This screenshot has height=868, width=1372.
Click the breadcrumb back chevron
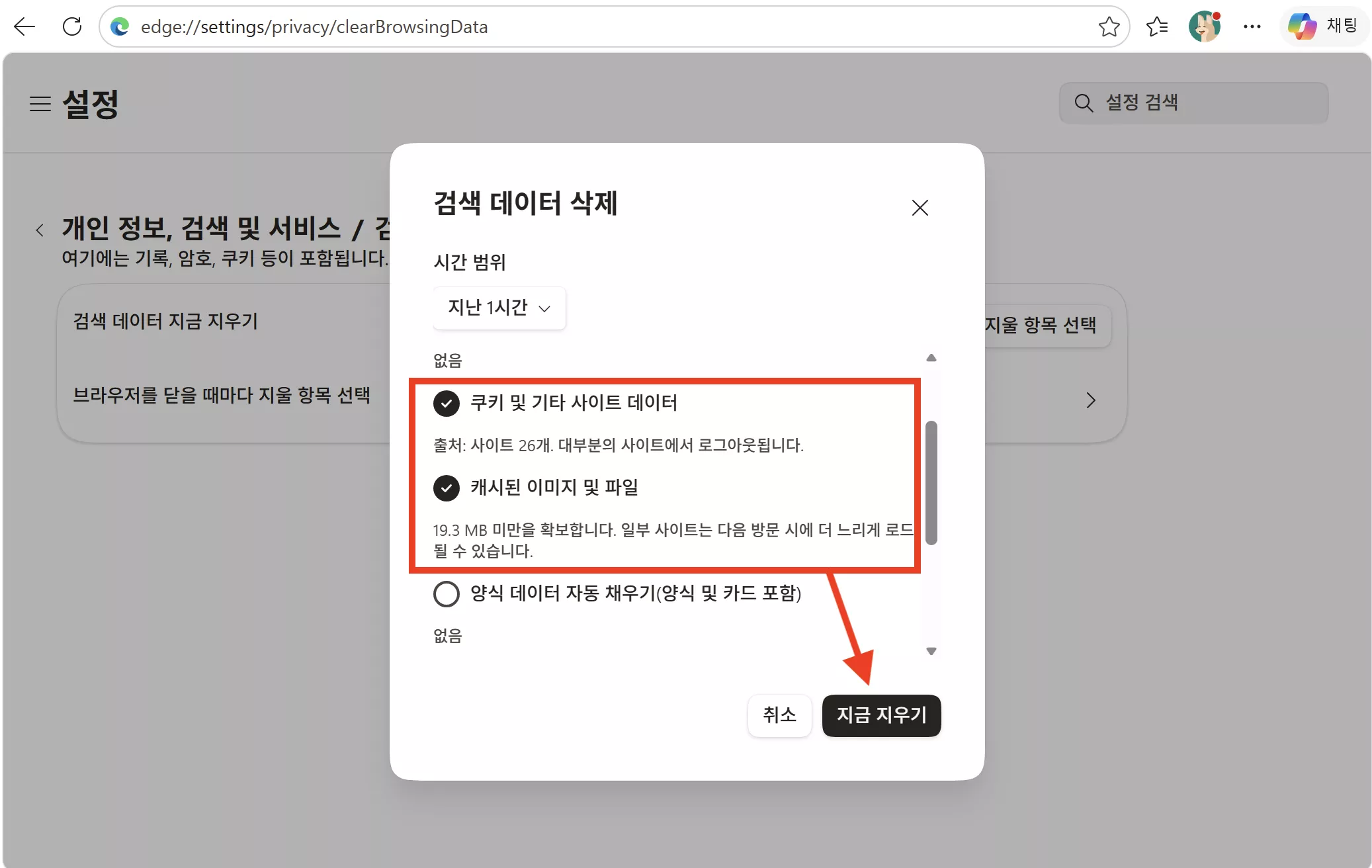pos(39,229)
